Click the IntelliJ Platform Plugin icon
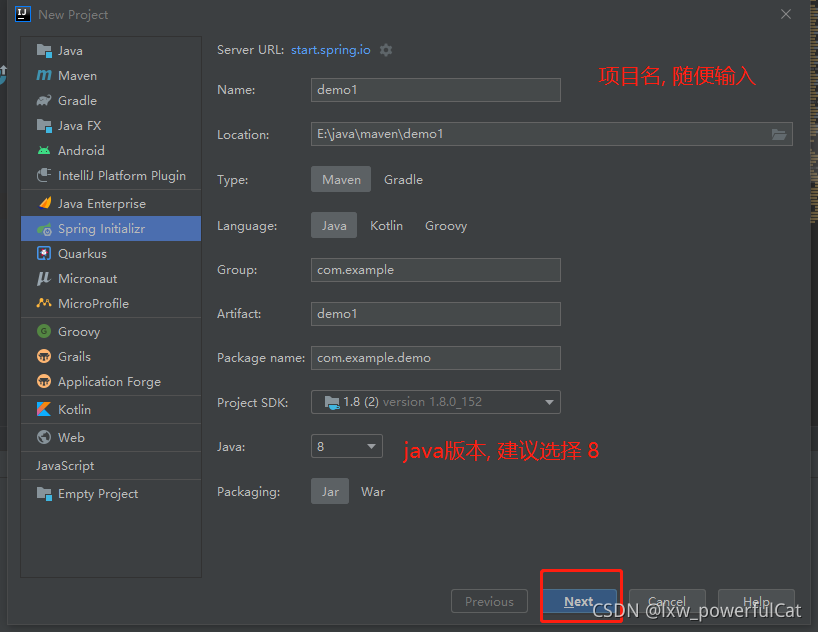This screenshot has height=632, width=818. (x=44, y=175)
